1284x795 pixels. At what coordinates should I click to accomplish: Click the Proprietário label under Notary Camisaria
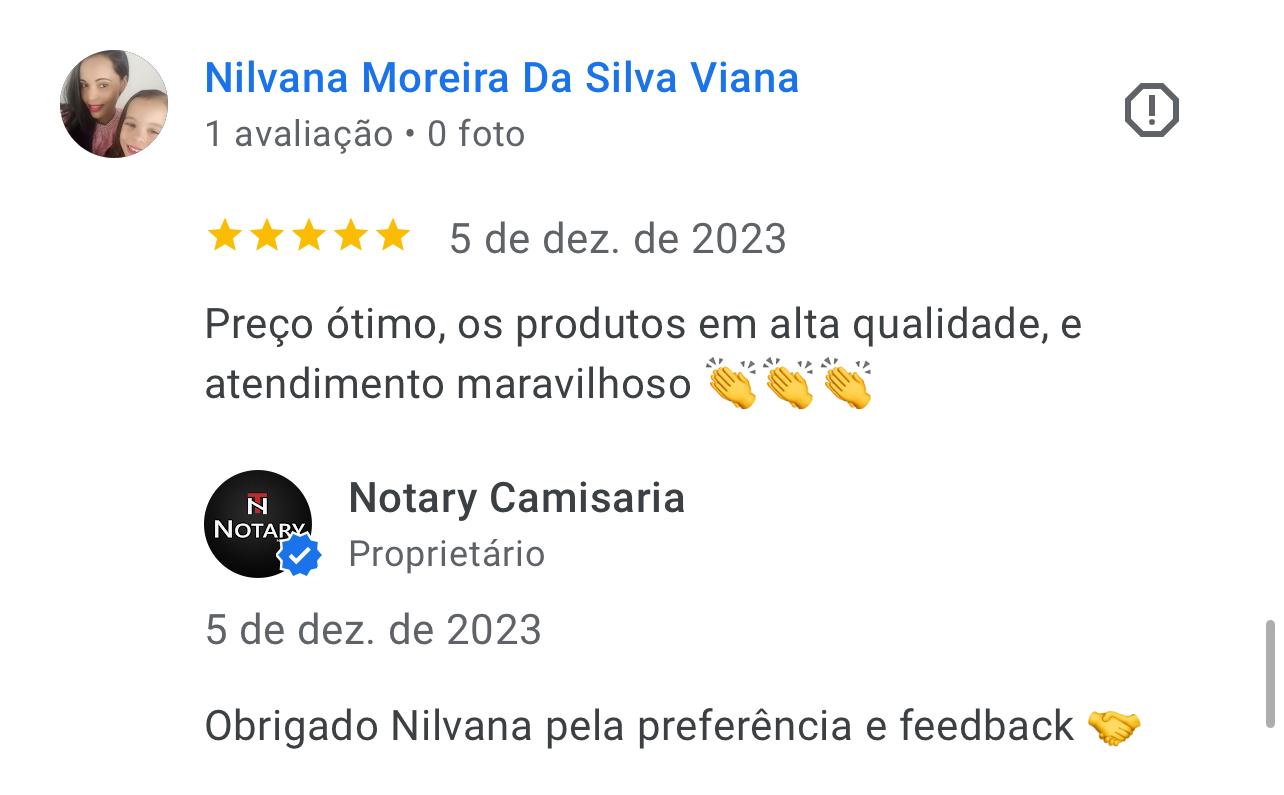(x=447, y=554)
